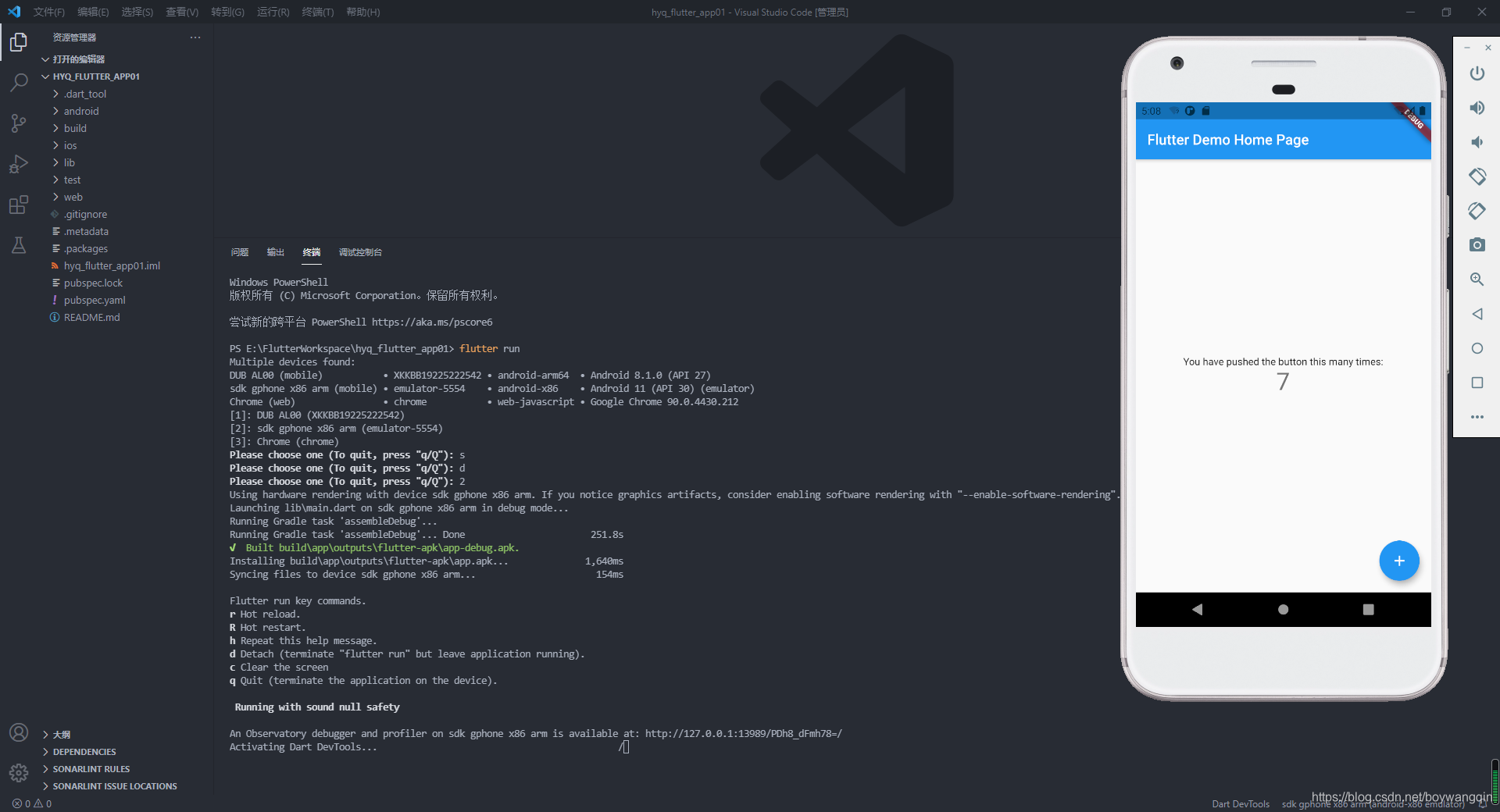Screen dimensions: 1500x812
Task: Select the 终端 panel tab
Action: pos(312,252)
